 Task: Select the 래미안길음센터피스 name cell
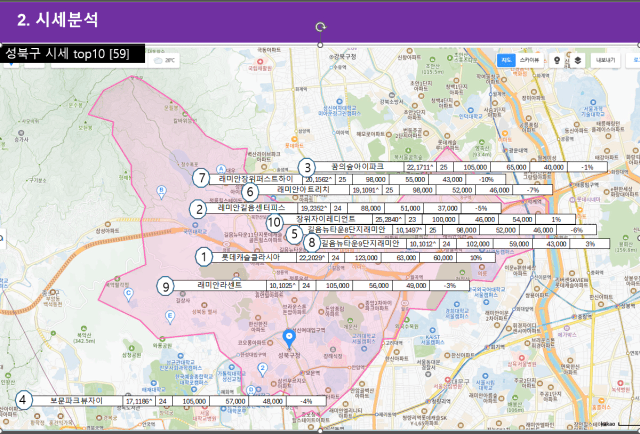[253, 208]
